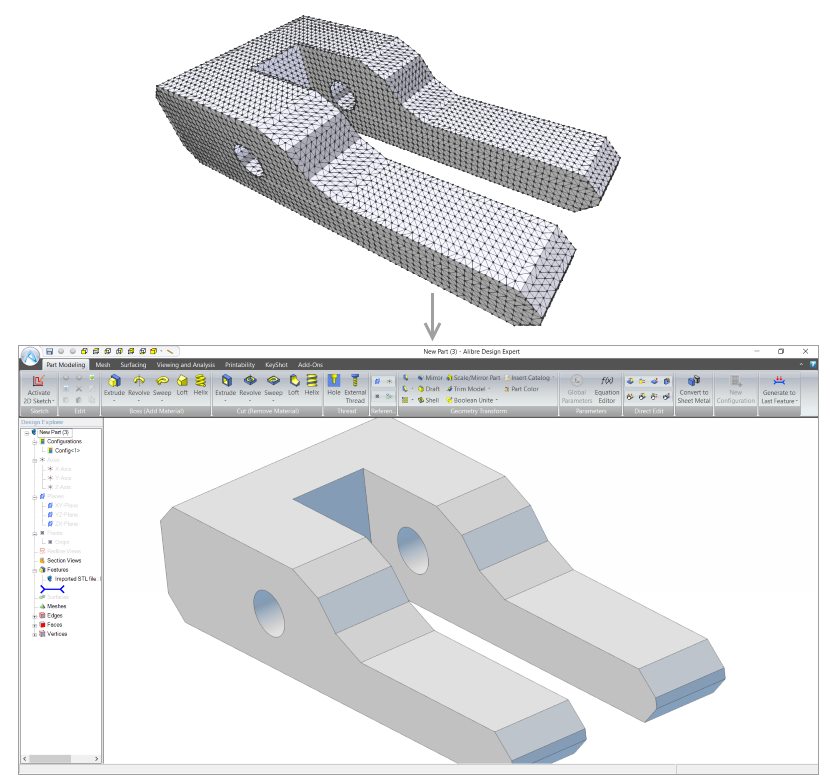Image resolution: width=830 pixels, height=783 pixels.
Task: Select the Imported STL file feature
Action: pos(74,579)
